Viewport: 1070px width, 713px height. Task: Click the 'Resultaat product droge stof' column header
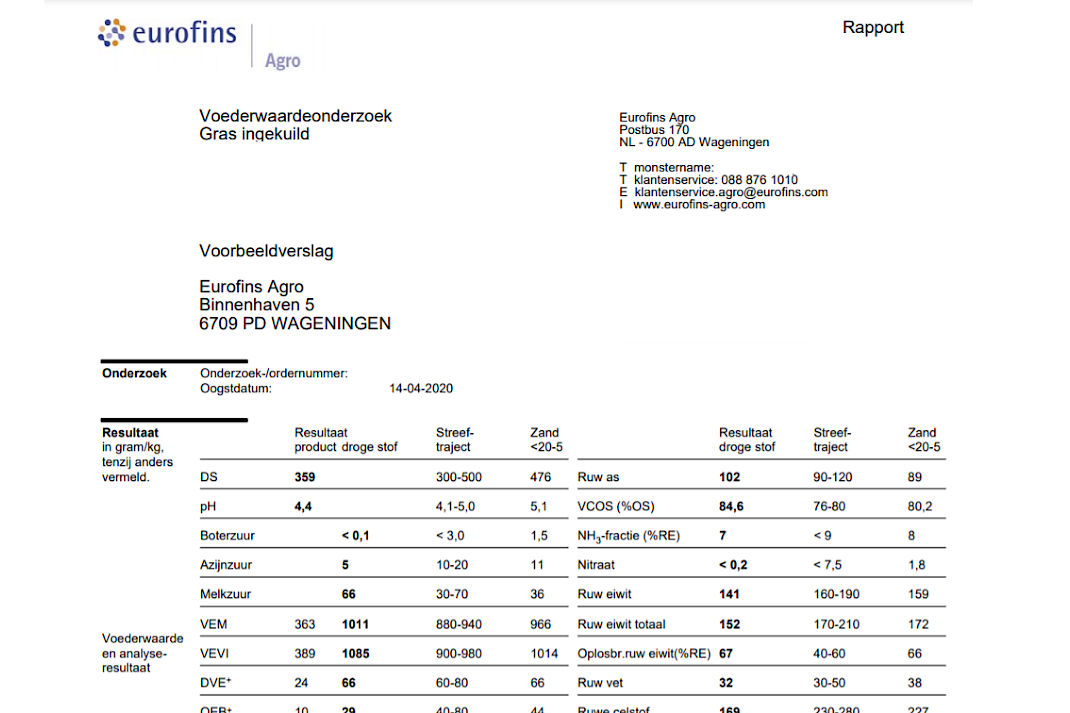tap(345, 440)
